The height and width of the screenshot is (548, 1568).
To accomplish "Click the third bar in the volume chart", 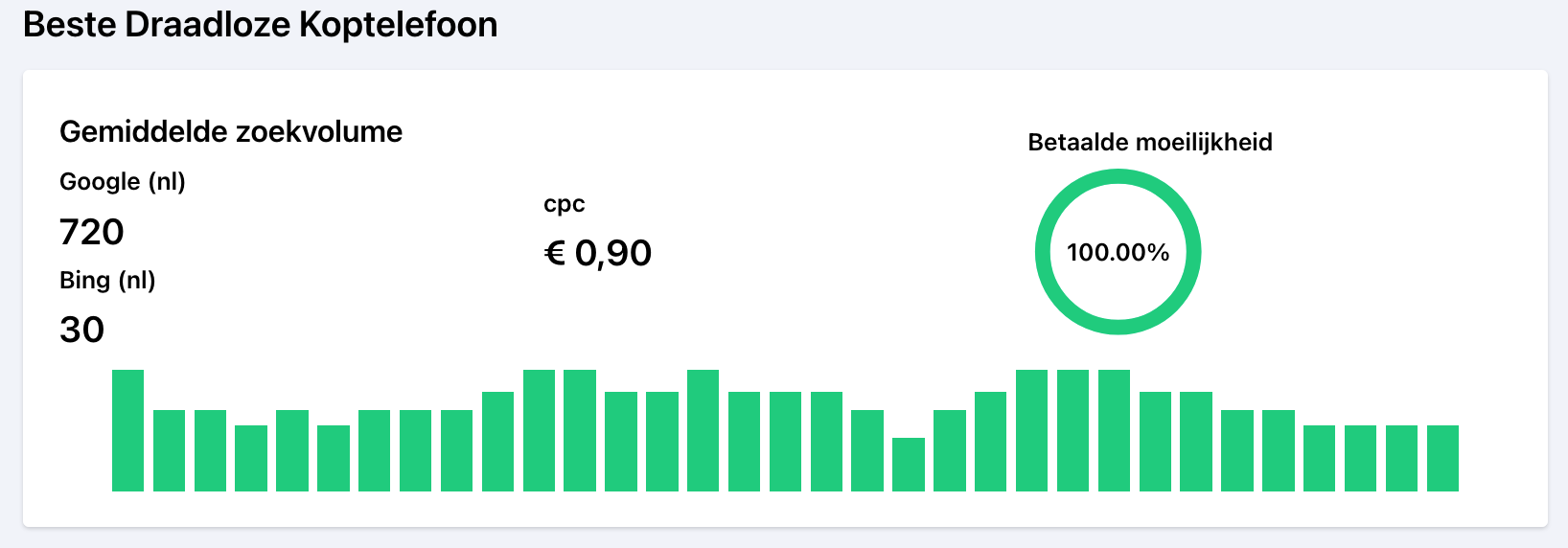I will coord(210,450).
